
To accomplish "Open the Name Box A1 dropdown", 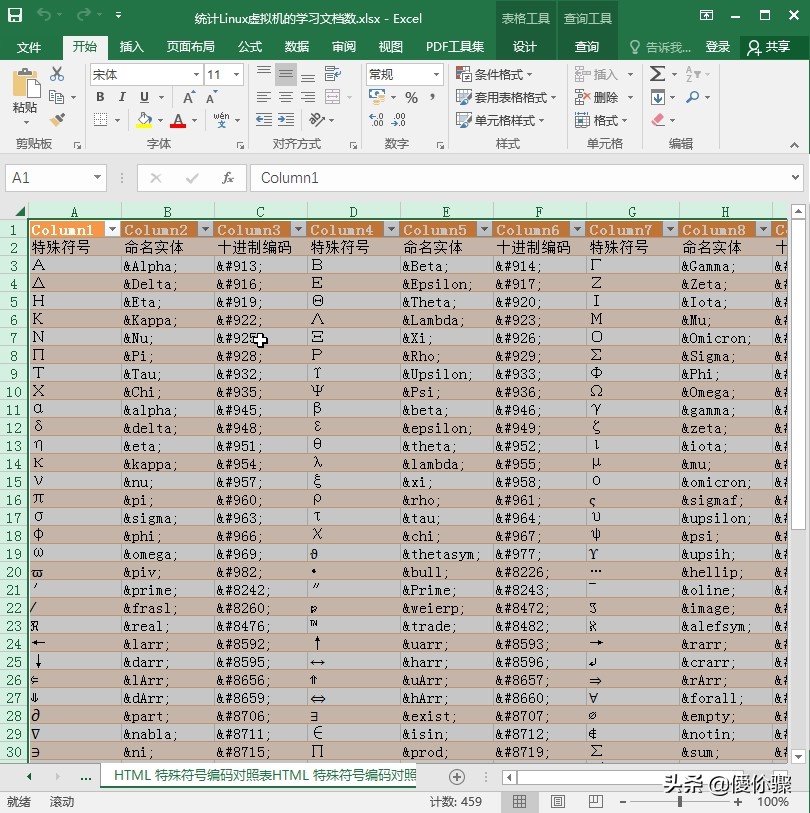I will point(97,177).
